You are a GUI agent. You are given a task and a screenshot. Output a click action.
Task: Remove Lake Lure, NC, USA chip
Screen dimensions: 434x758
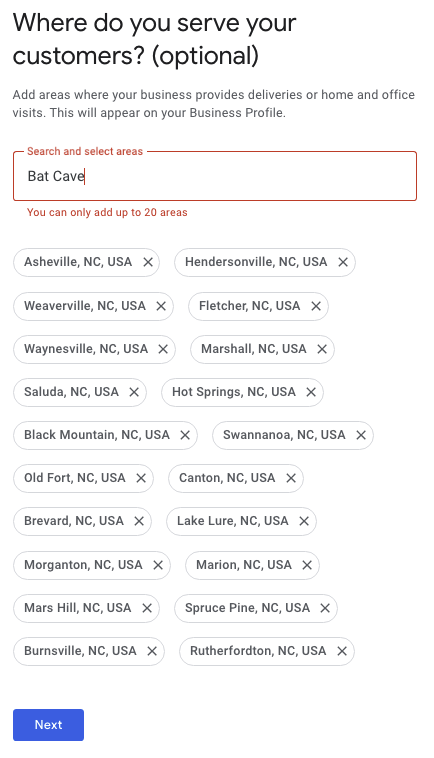tap(304, 521)
